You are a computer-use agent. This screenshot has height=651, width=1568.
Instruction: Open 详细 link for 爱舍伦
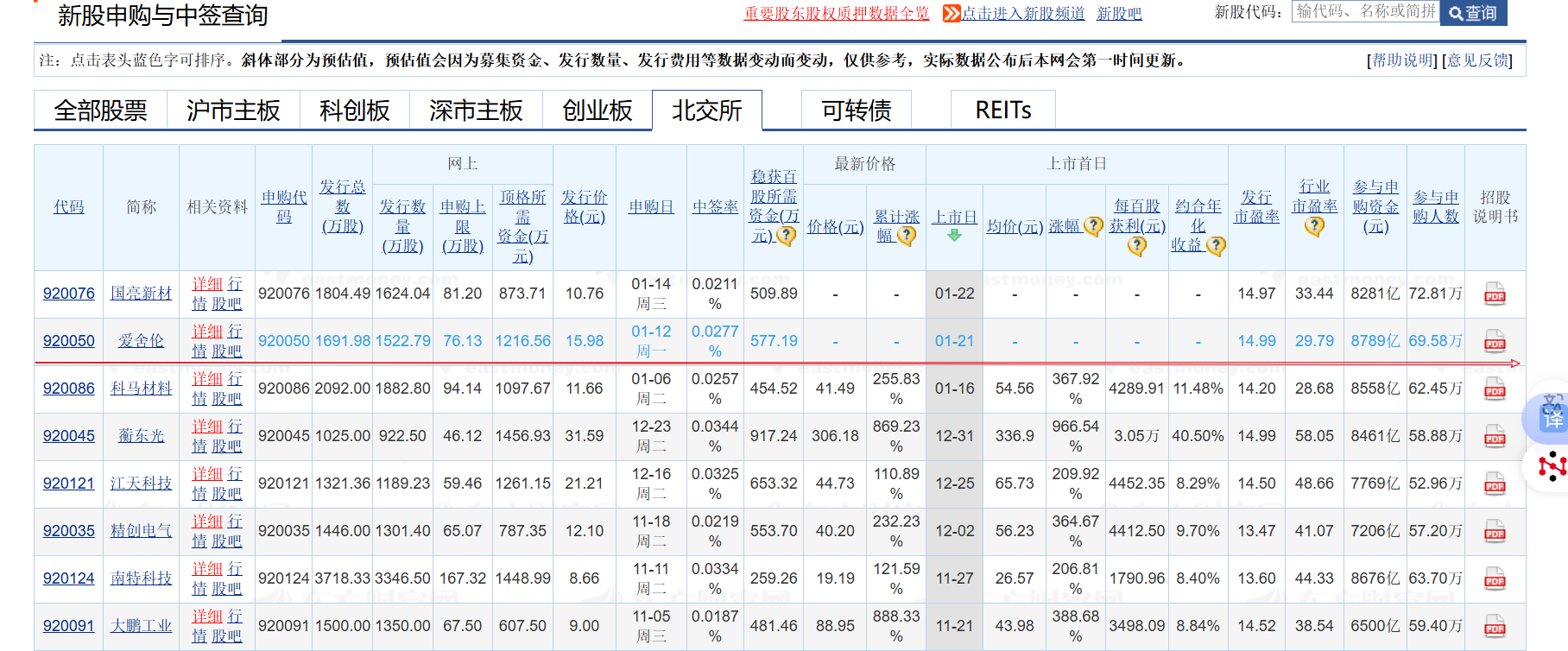207,332
